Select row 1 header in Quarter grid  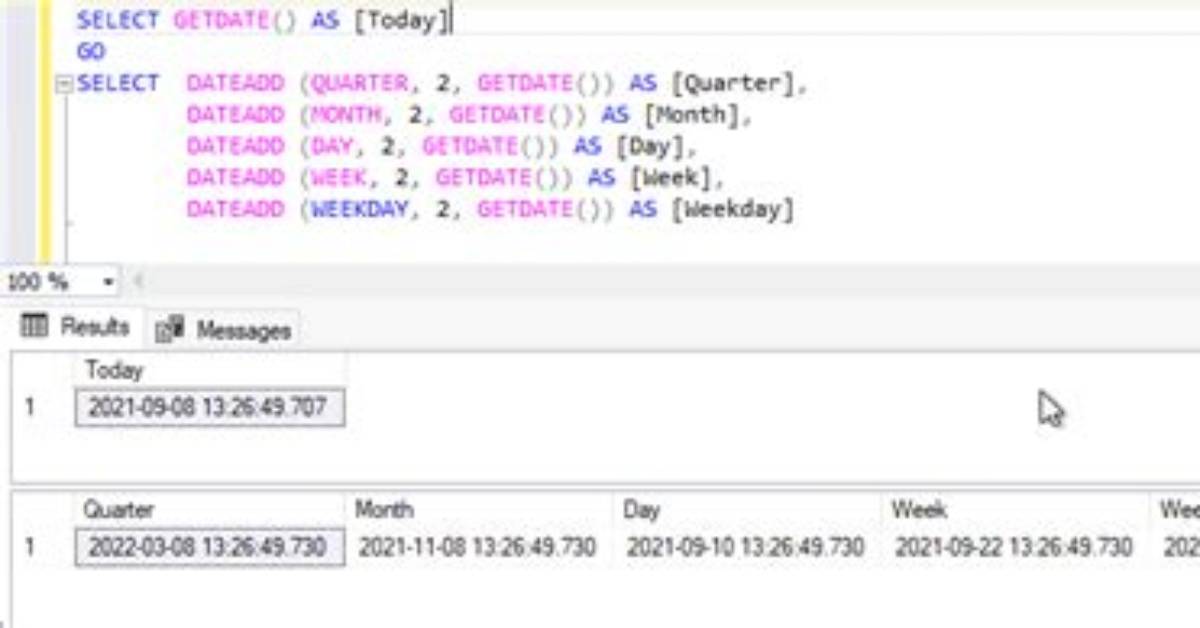(42, 547)
